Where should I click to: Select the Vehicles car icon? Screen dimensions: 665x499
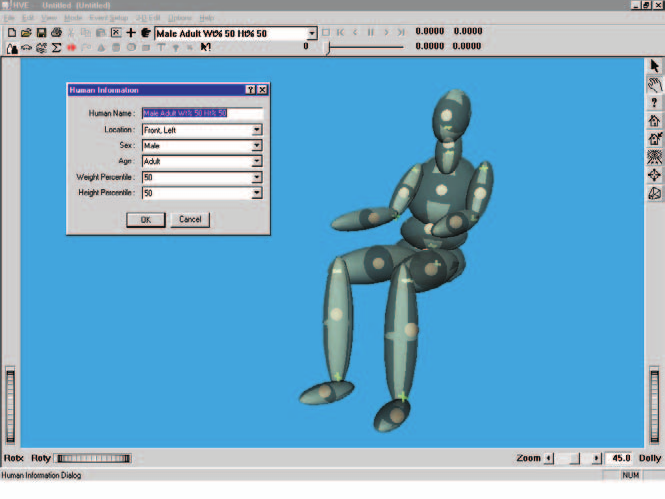click(x=27, y=48)
